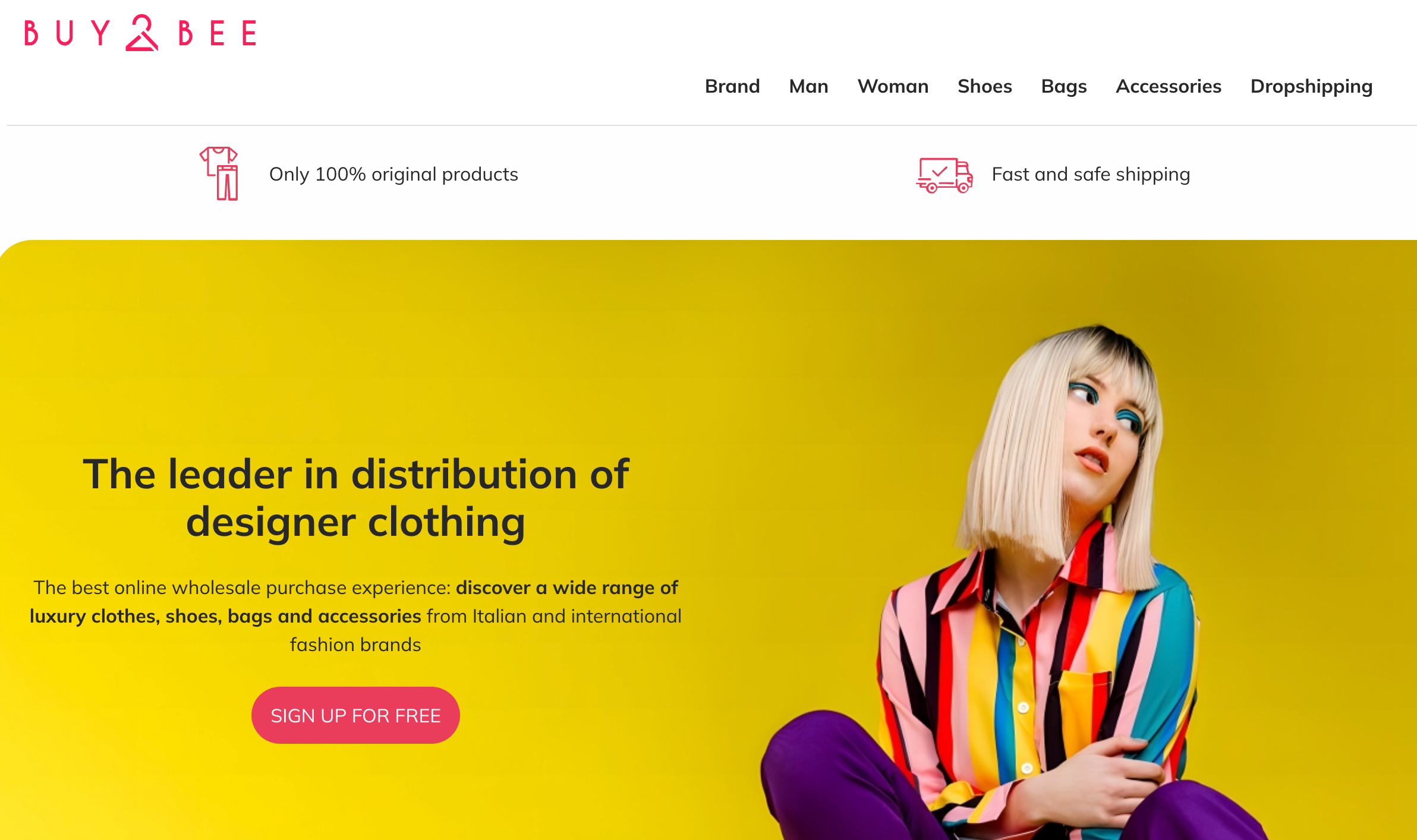
Task: Click the delivery truck icon
Action: click(944, 175)
